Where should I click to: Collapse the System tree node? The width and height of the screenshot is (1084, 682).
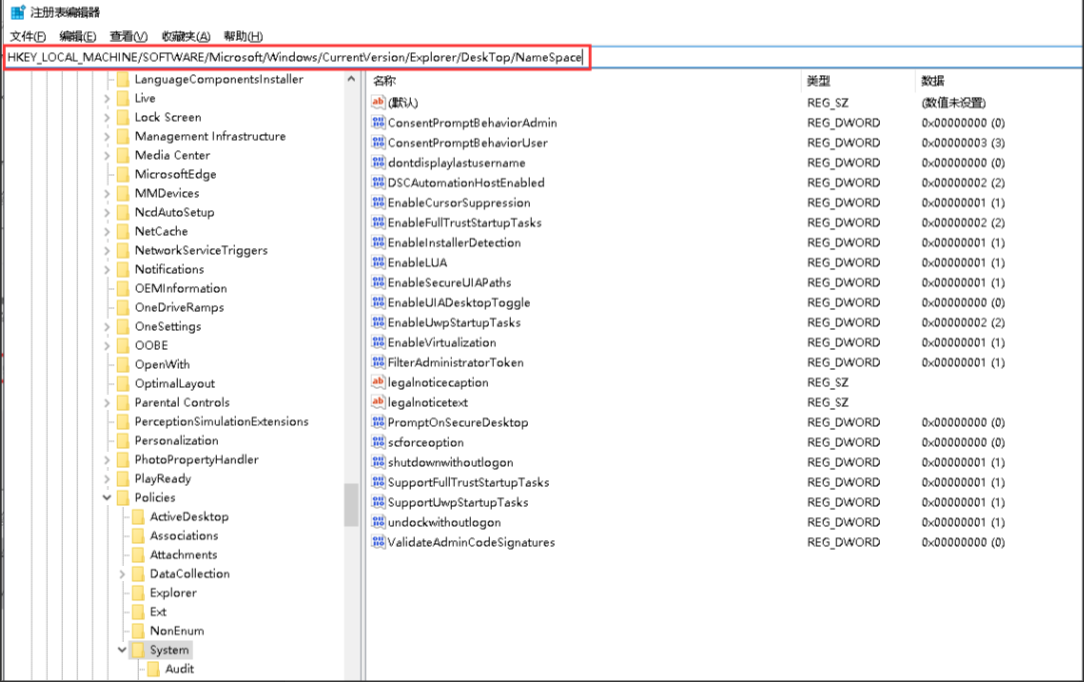[x=122, y=650]
